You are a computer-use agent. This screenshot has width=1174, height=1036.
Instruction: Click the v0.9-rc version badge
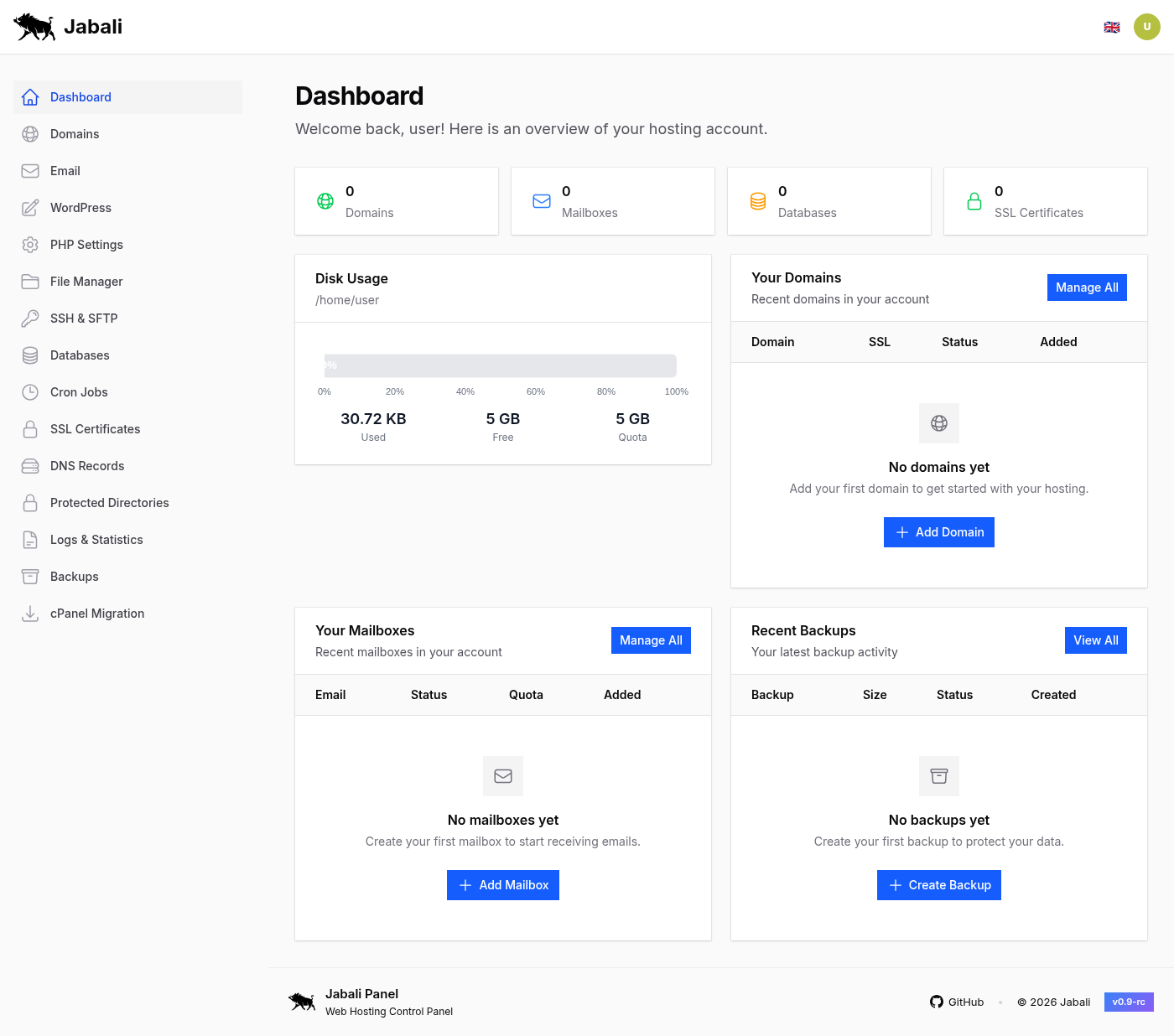[1129, 1002]
